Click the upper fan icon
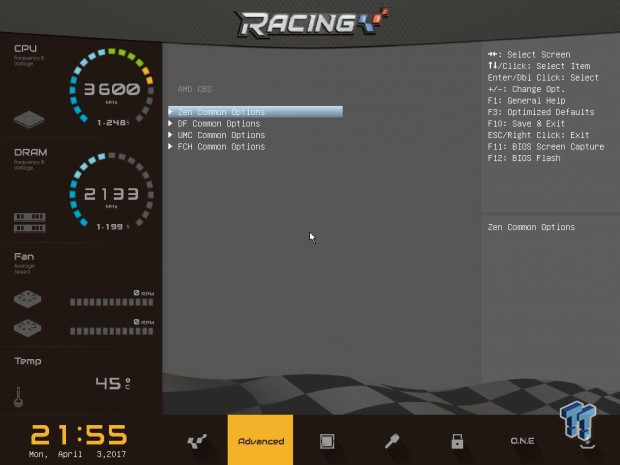Screen dimensions: 620x465 point(28,299)
